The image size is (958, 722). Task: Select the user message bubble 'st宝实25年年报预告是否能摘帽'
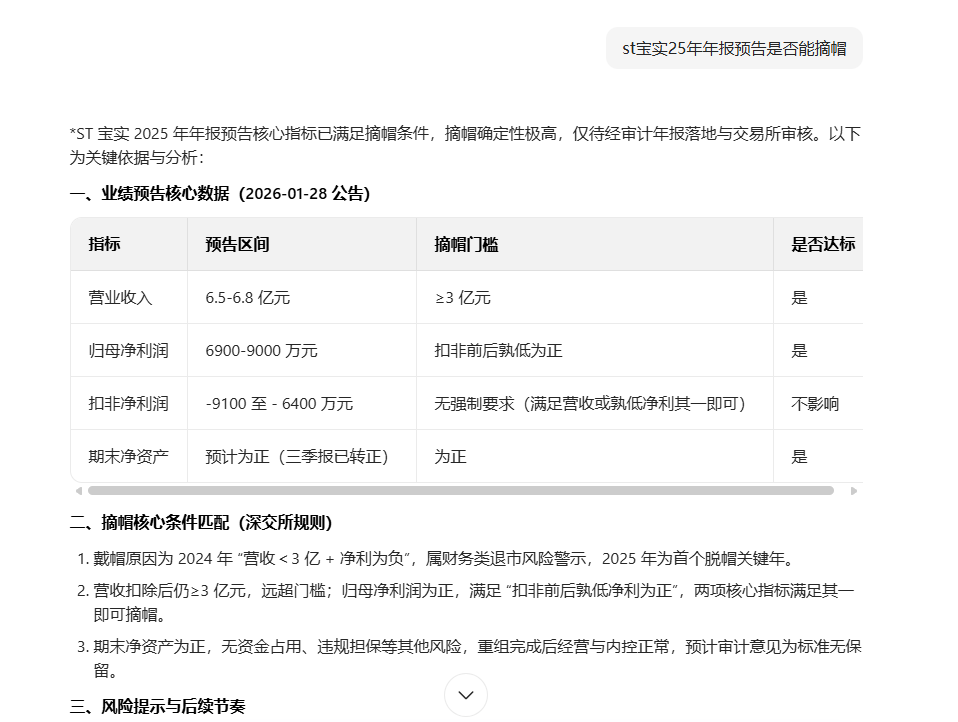tap(734, 48)
